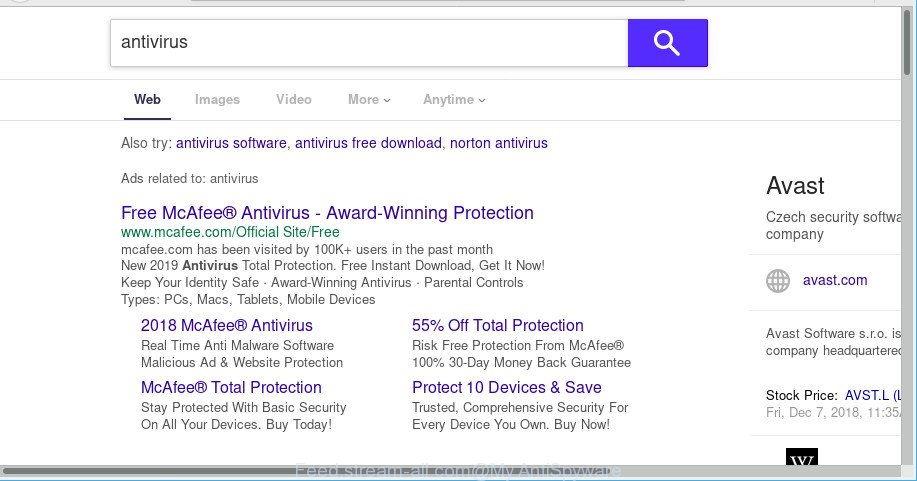Click '100% 30-Day Money Back Guarantee' text
The height and width of the screenshot is (481, 917).
click(522, 362)
